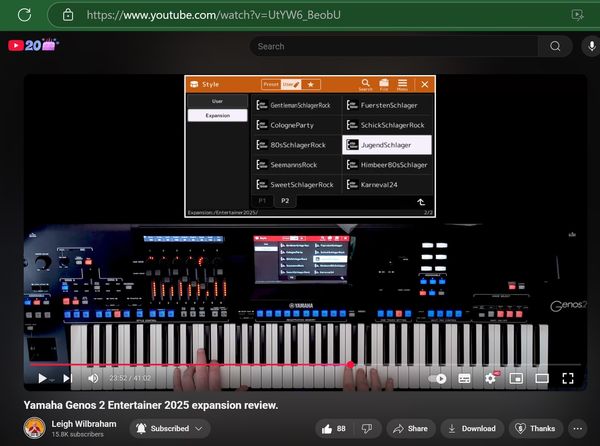Reload the page with the refresh icon
The image size is (600, 446).
pyautogui.click(x=24, y=15)
